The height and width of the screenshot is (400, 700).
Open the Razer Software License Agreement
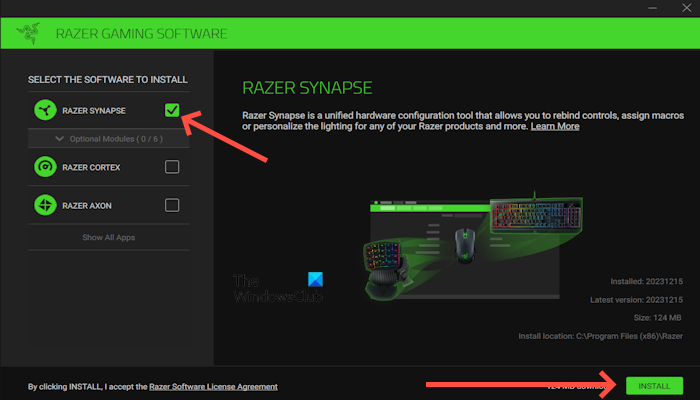tap(213, 387)
